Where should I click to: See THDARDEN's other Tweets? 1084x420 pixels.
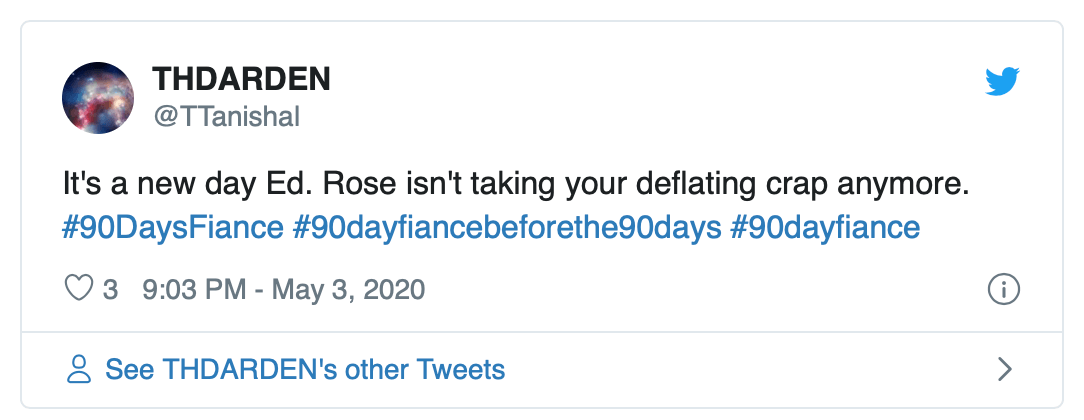tap(305, 369)
